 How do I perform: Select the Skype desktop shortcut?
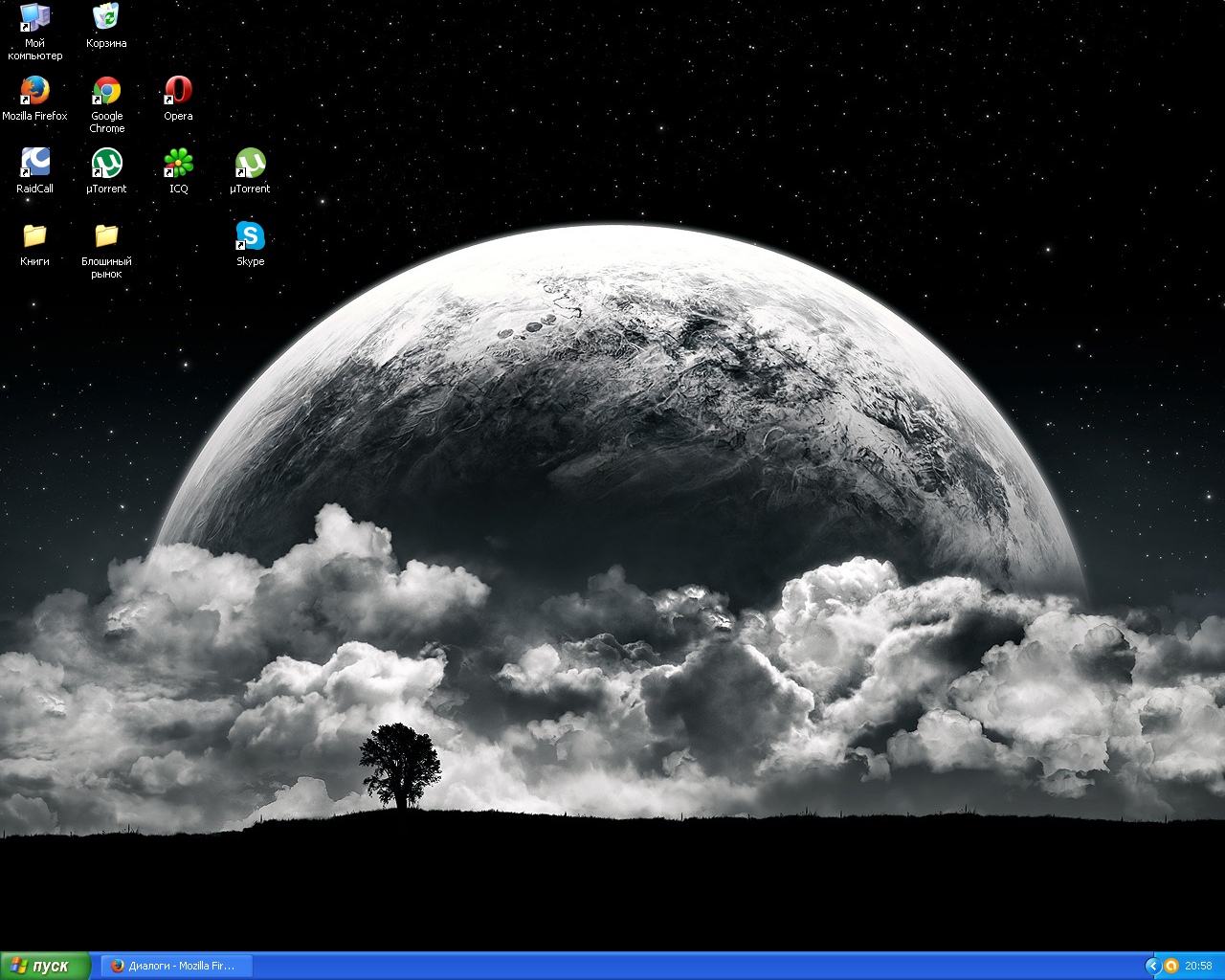click(250, 244)
